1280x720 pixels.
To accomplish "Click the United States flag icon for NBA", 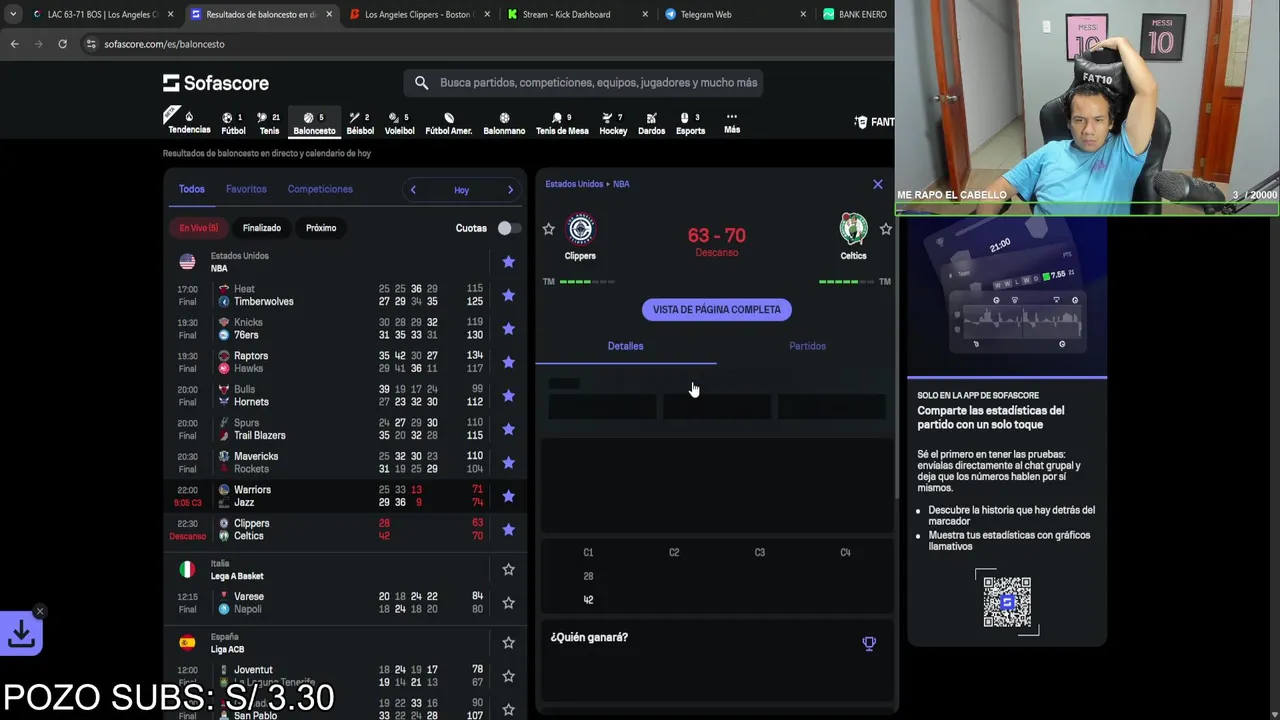I will click(x=187, y=262).
